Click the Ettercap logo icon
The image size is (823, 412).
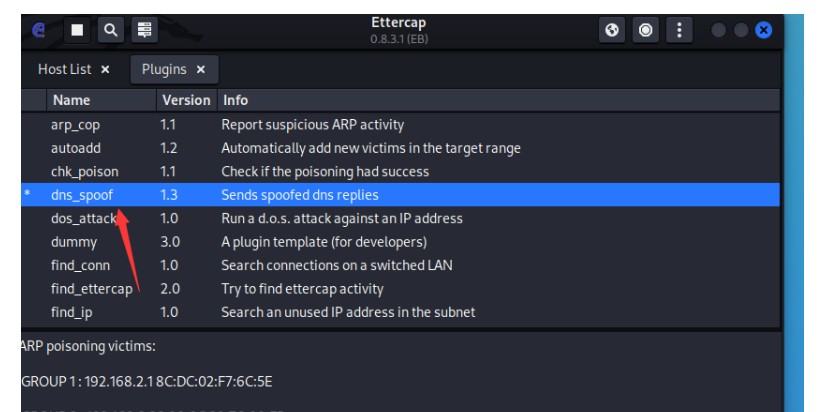39,30
